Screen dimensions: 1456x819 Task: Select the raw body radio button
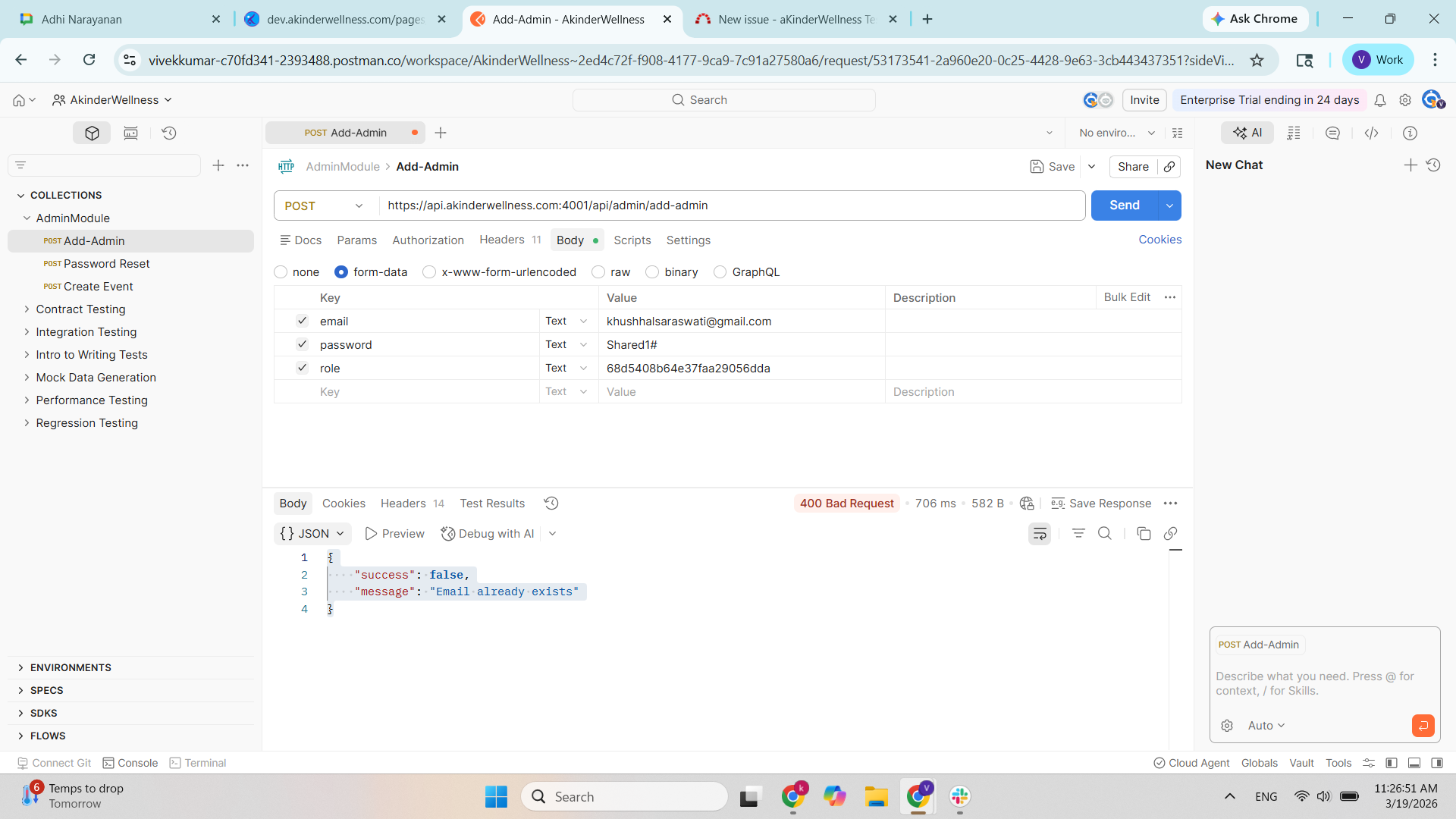point(599,272)
